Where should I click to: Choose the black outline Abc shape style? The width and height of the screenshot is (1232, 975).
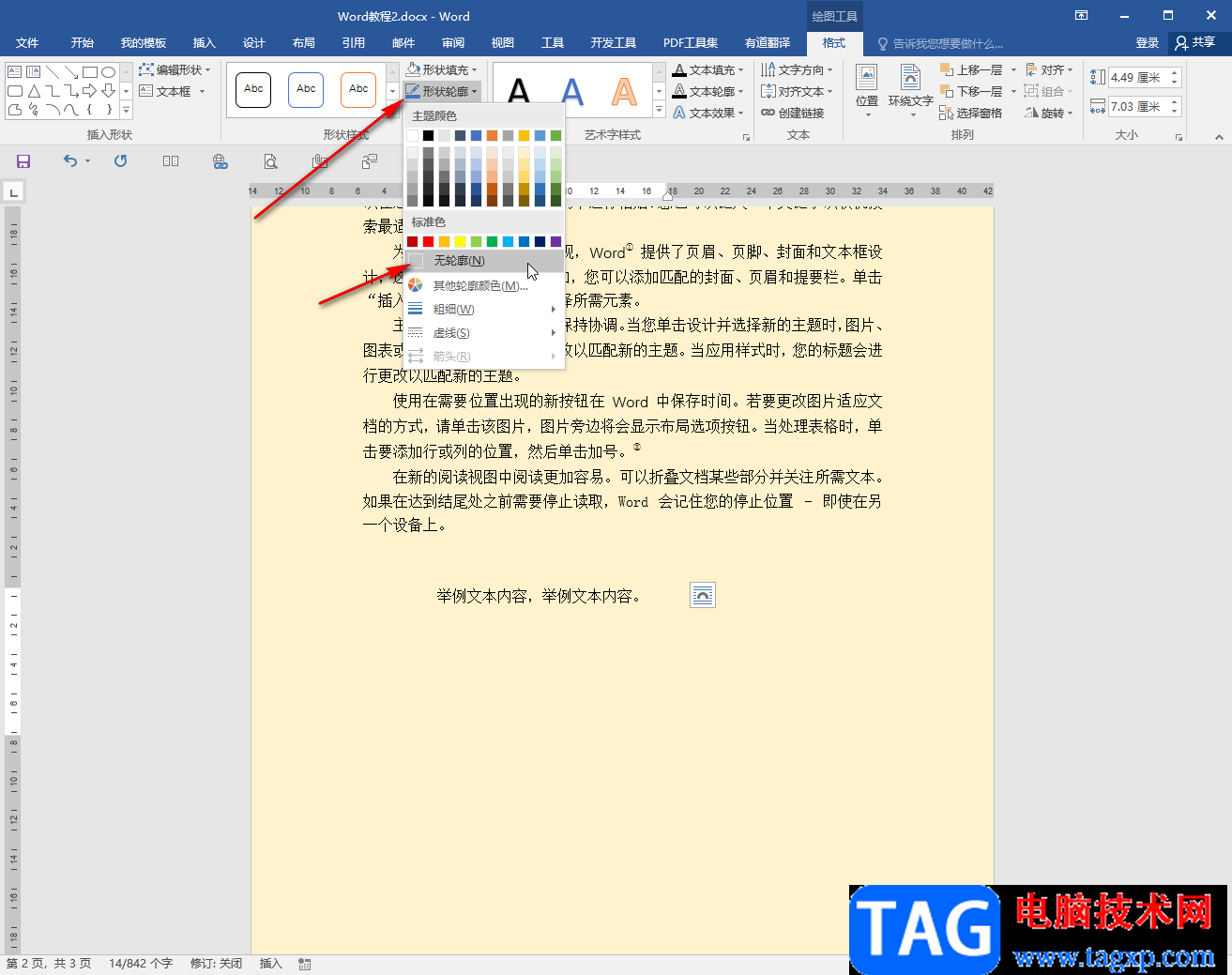[x=253, y=89]
